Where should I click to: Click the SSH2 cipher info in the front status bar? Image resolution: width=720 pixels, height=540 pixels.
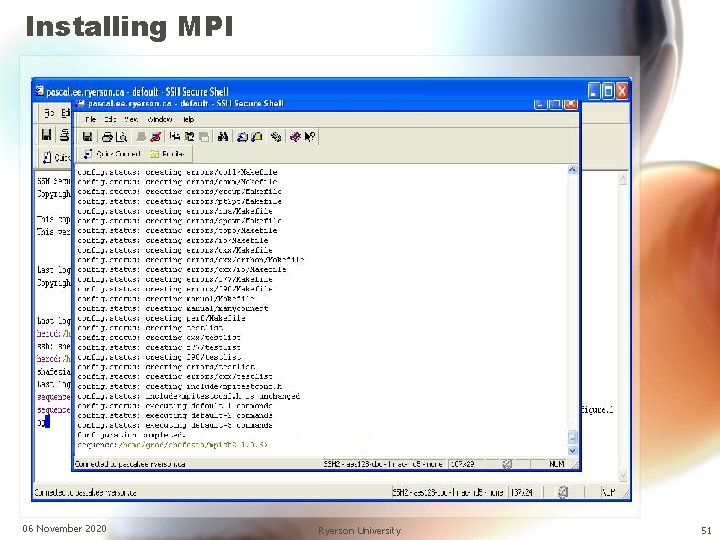383,464
